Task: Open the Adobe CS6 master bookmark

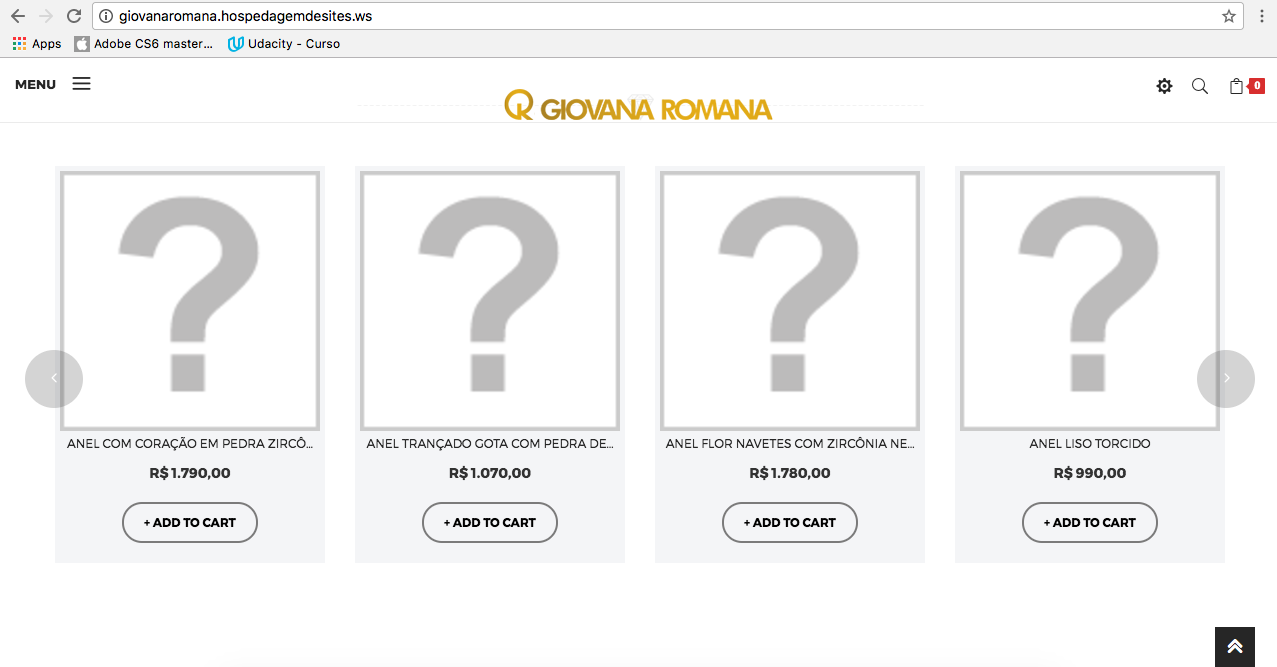Action: (144, 44)
